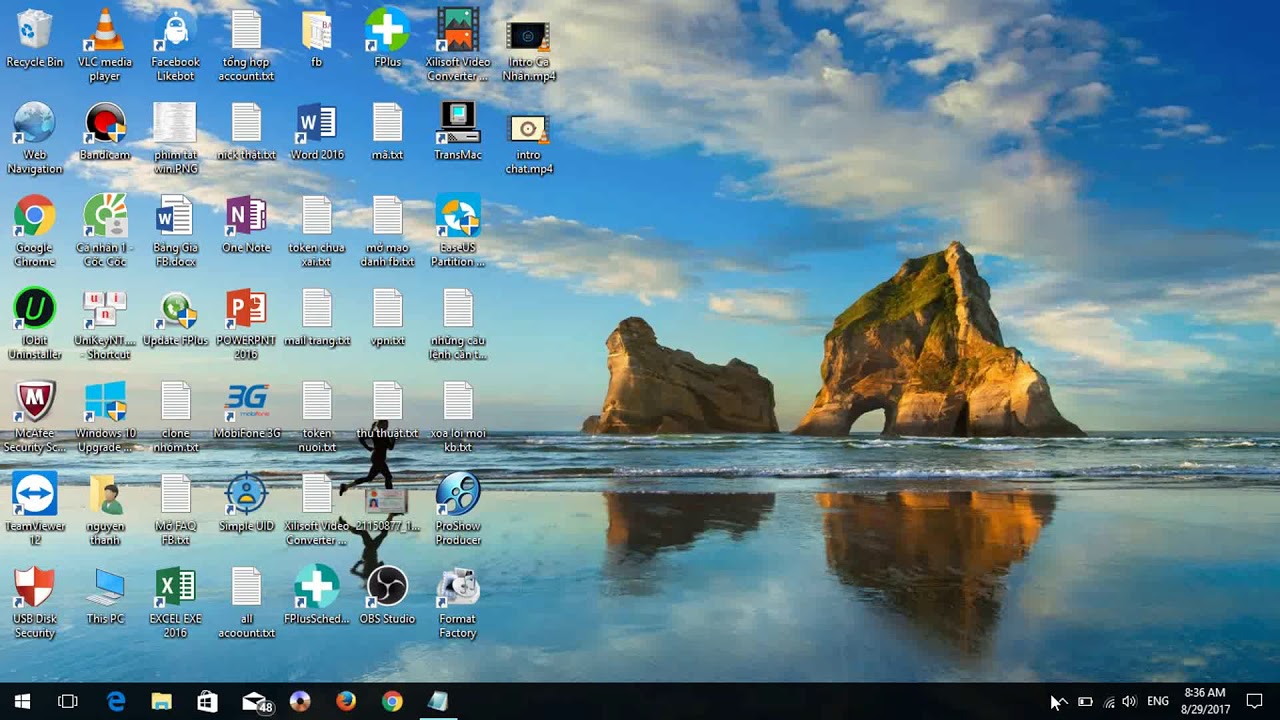Select the fb folder on desktop
The height and width of the screenshot is (720, 1280).
pyautogui.click(x=317, y=38)
